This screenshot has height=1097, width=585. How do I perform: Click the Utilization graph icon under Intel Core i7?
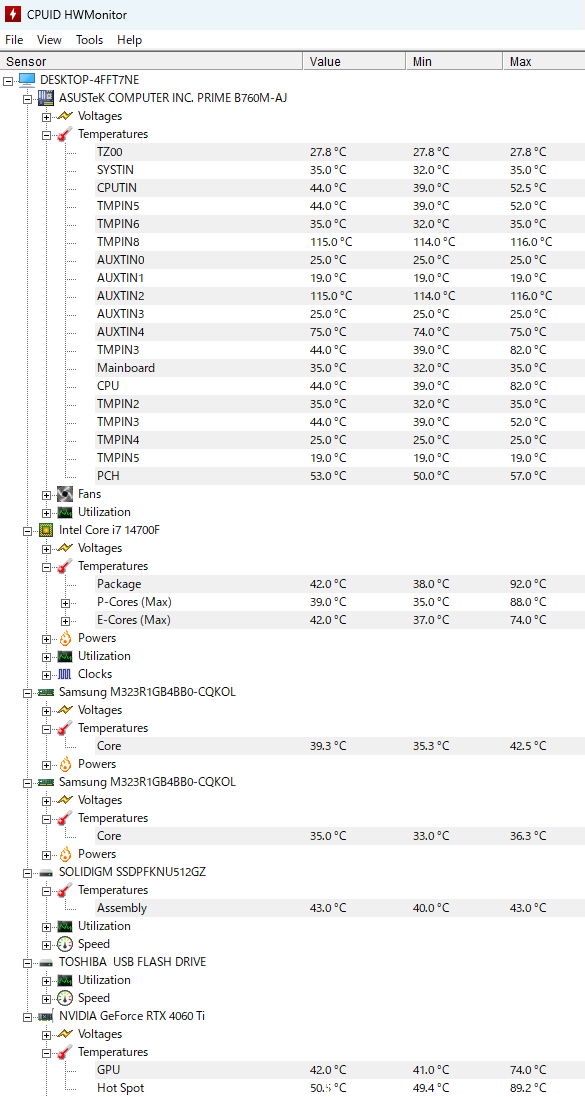pos(65,656)
